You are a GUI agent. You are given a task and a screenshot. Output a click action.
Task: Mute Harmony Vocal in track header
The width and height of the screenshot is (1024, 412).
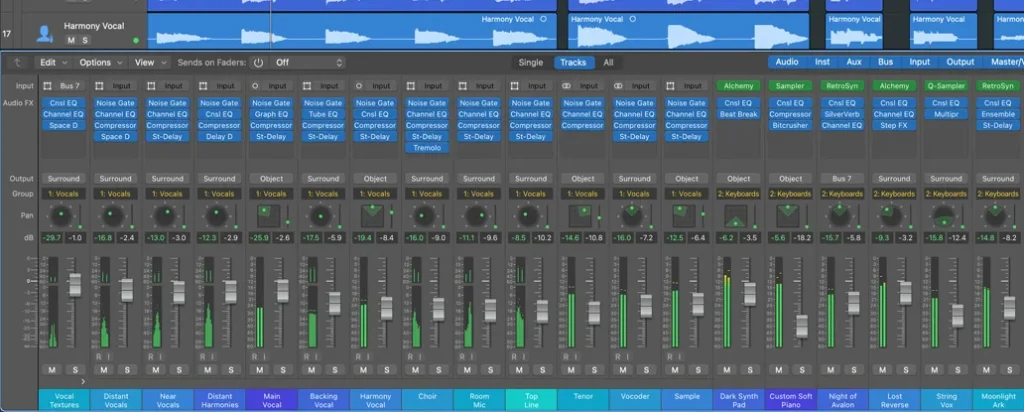tap(71, 40)
